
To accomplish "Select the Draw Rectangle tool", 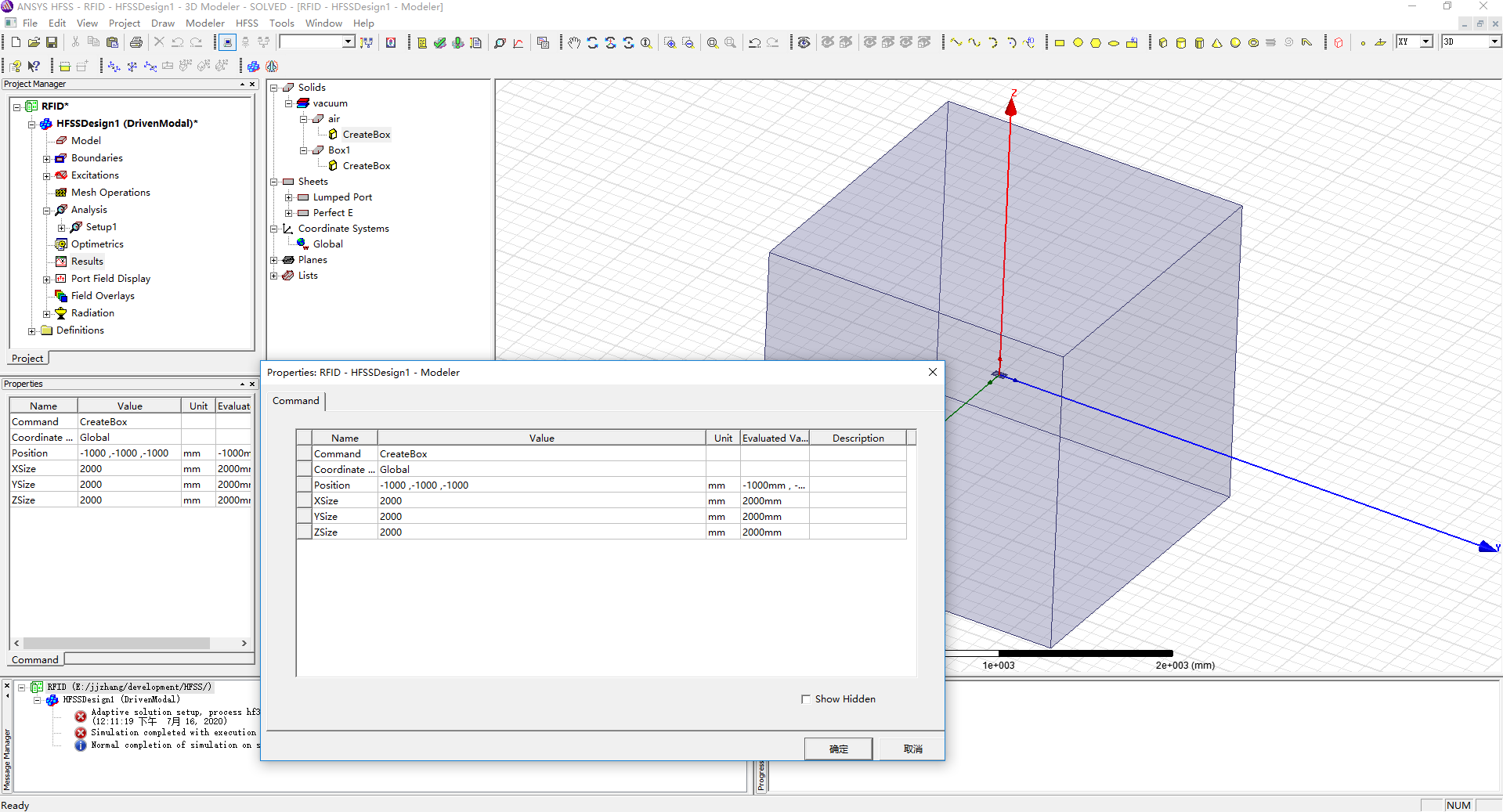I will 1060,42.
